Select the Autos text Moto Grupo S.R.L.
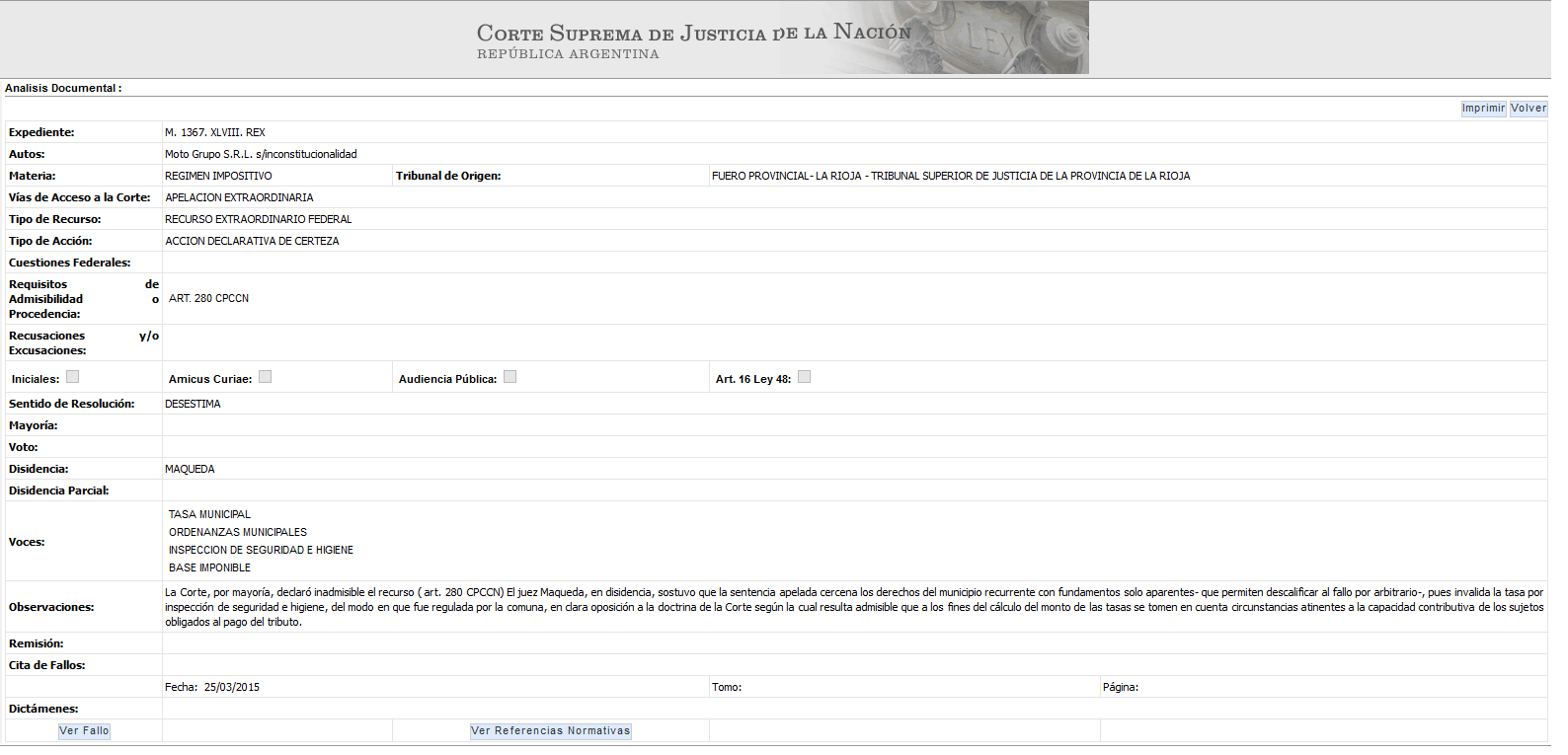 (x=261, y=154)
